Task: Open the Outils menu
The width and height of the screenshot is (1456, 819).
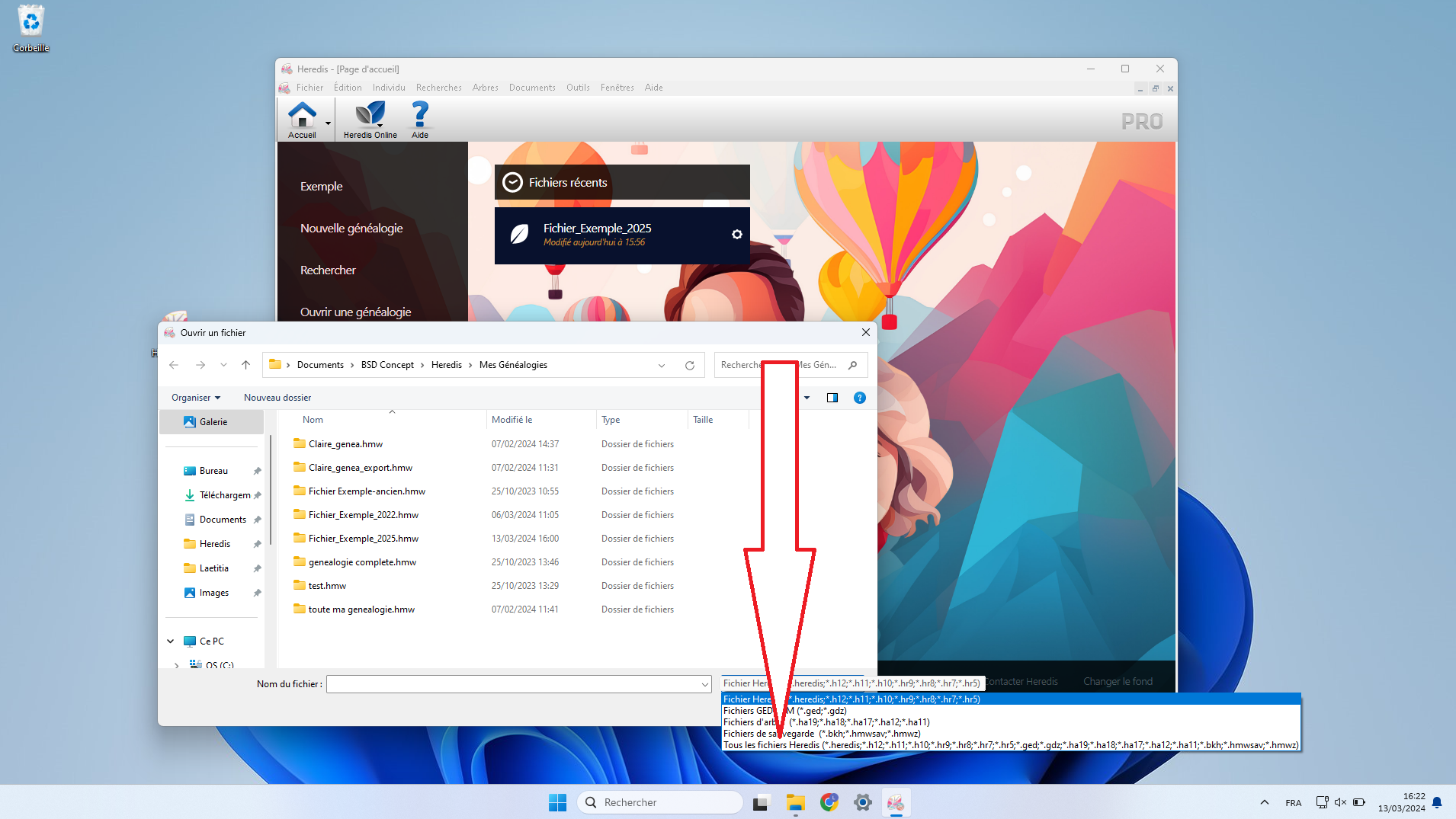Action: click(578, 88)
